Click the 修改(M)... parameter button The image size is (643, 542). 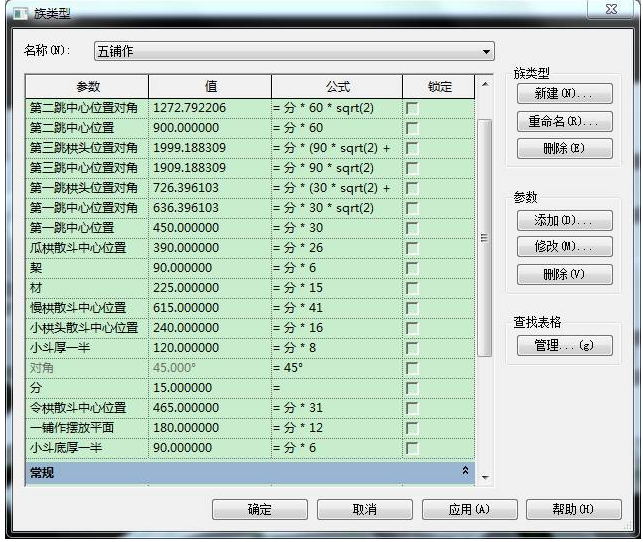[564, 247]
